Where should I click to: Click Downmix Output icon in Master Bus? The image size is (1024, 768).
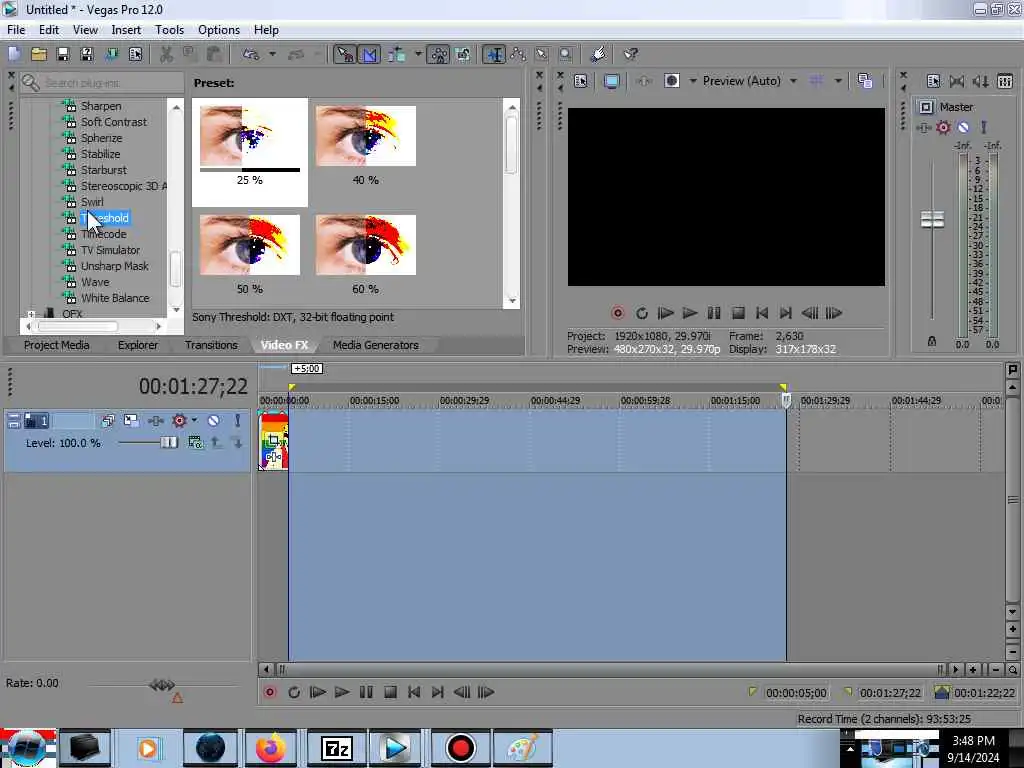point(957,81)
